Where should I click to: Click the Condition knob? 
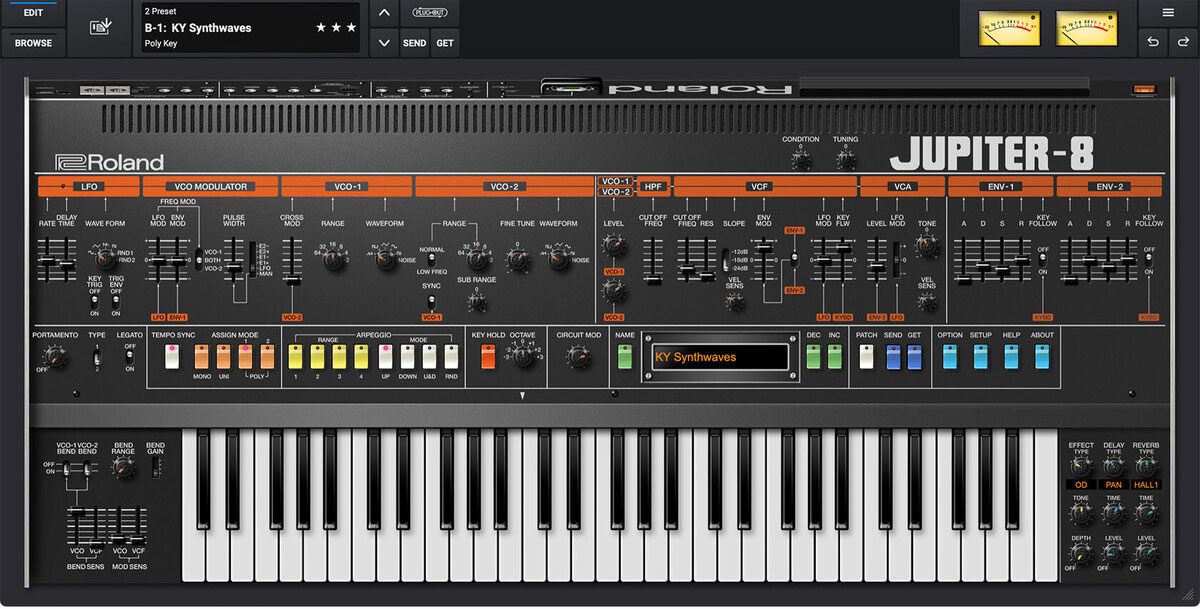tap(800, 159)
